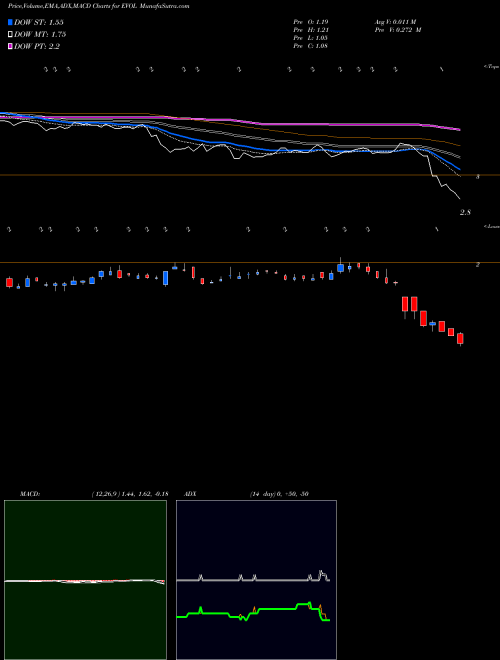Open the green MACD indicator chart
500x660 pixels.
(x=85, y=580)
